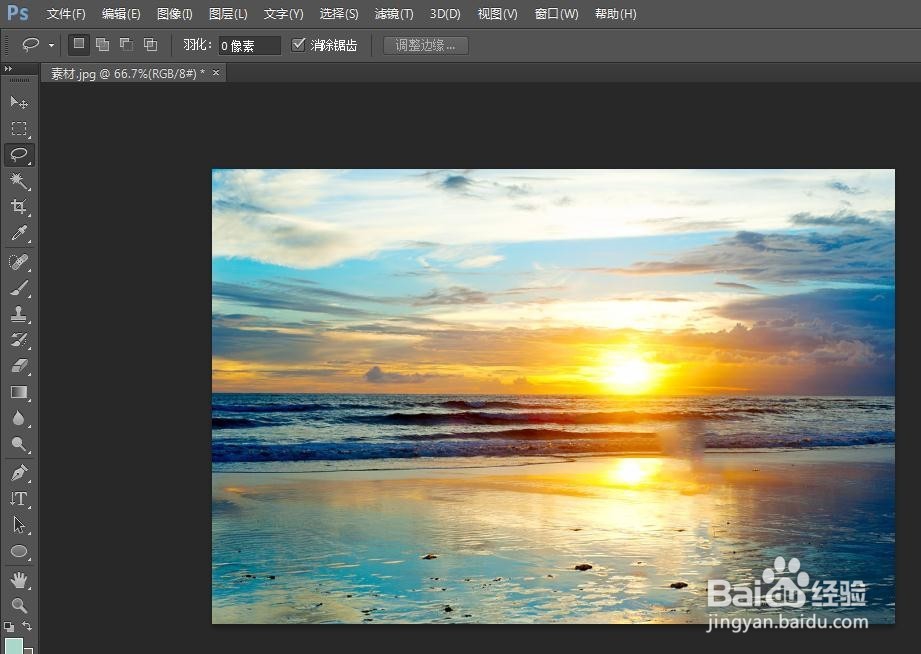Viewport: 921px width, 654px height.
Task: Open the 文字(Y) menu
Action: coord(283,14)
